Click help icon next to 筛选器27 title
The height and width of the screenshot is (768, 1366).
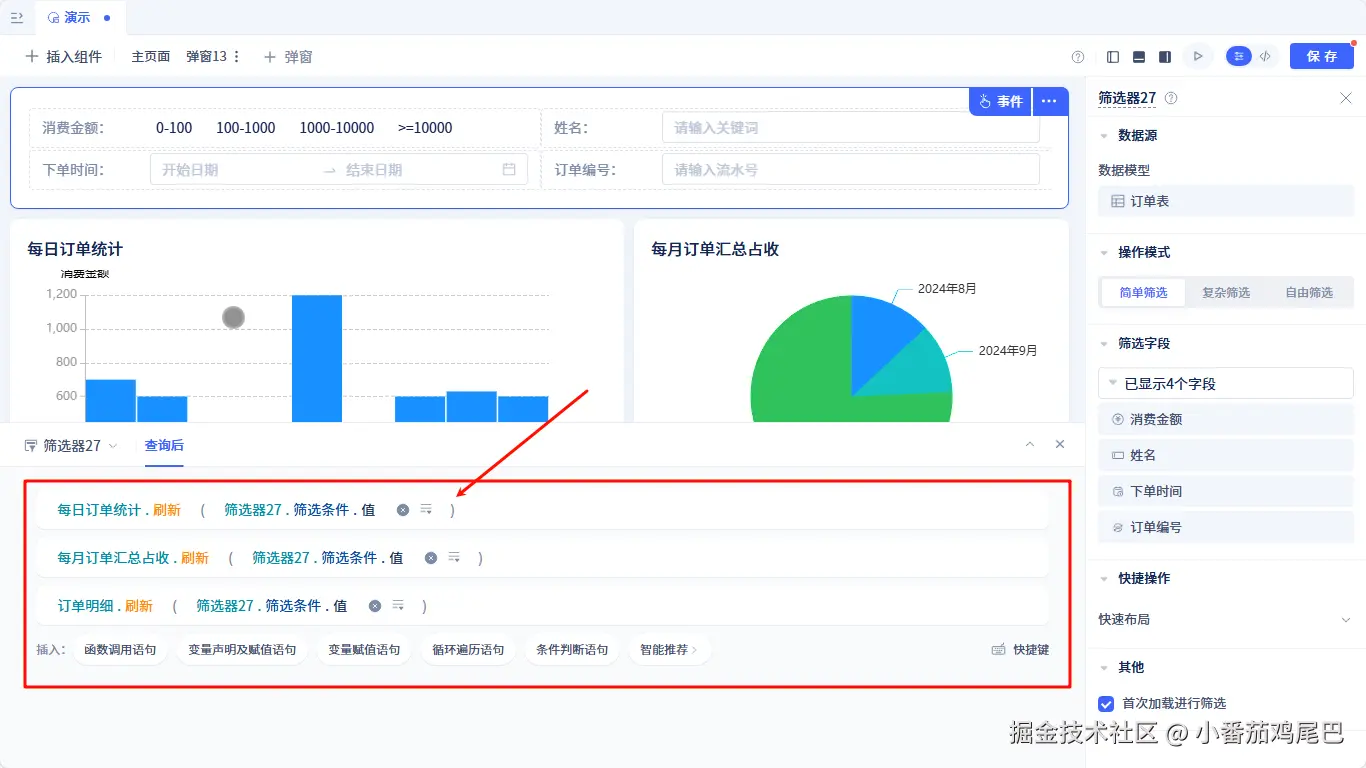click(x=1171, y=98)
